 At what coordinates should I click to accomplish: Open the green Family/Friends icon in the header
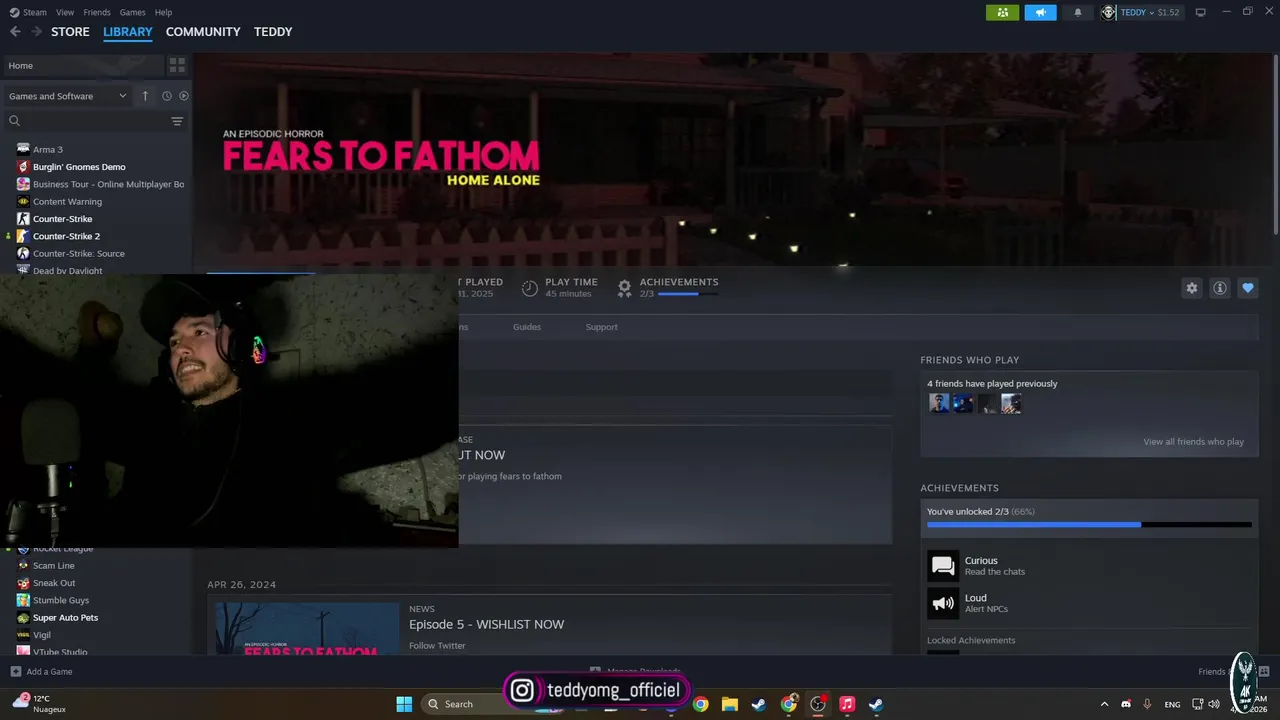1002,12
